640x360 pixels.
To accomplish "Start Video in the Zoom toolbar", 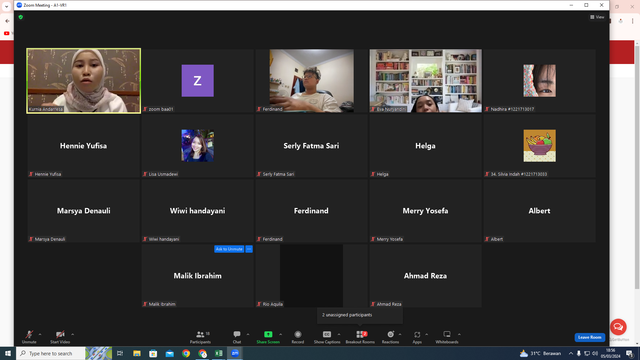I will click(60, 337).
